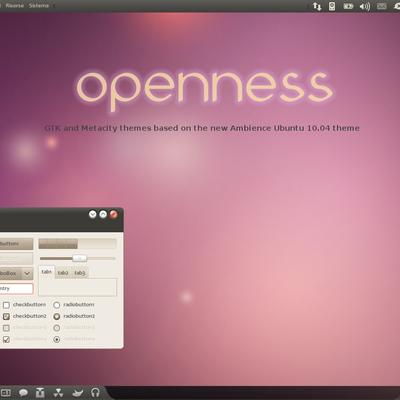Viewport: 400px width, 400px height.
Task: Click the media device tray icon
Action: point(332,6)
